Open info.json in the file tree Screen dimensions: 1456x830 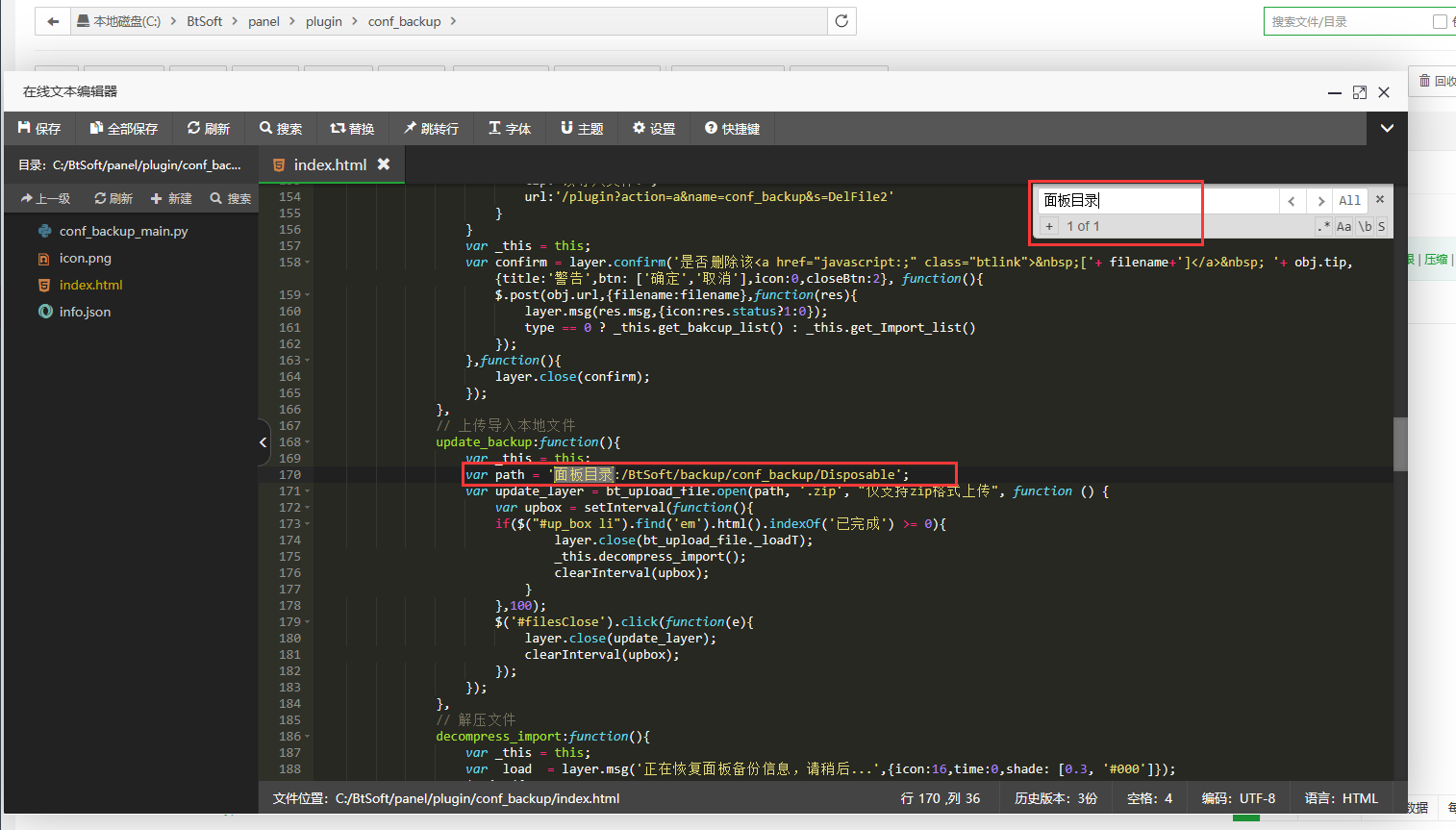point(85,312)
